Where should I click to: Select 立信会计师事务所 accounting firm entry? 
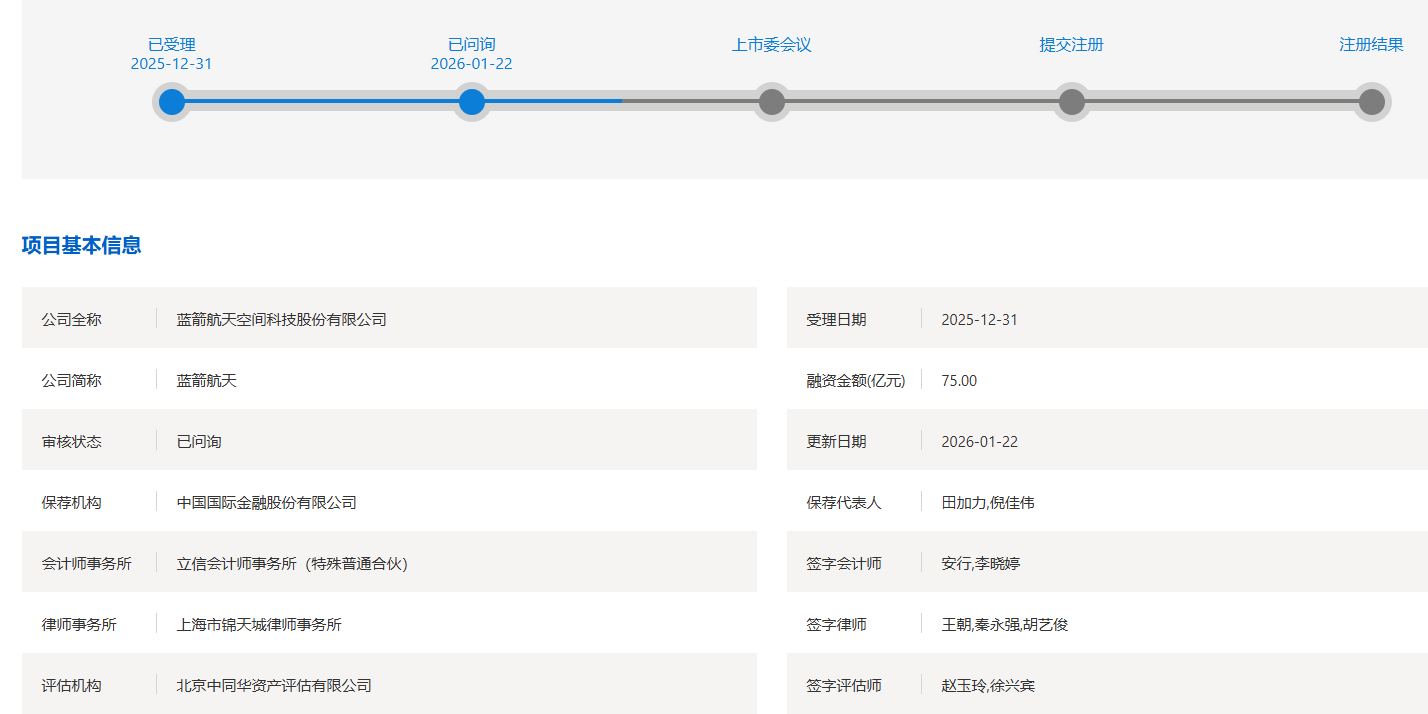pos(292,562)
